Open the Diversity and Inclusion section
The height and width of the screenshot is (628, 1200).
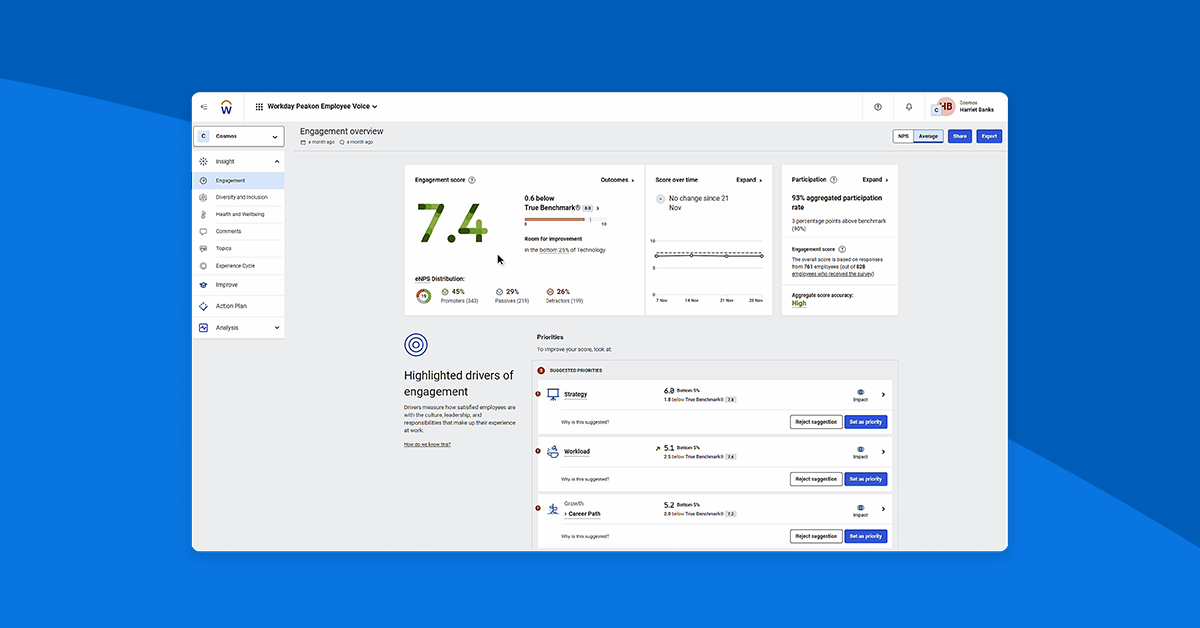[x=238, y=196]
